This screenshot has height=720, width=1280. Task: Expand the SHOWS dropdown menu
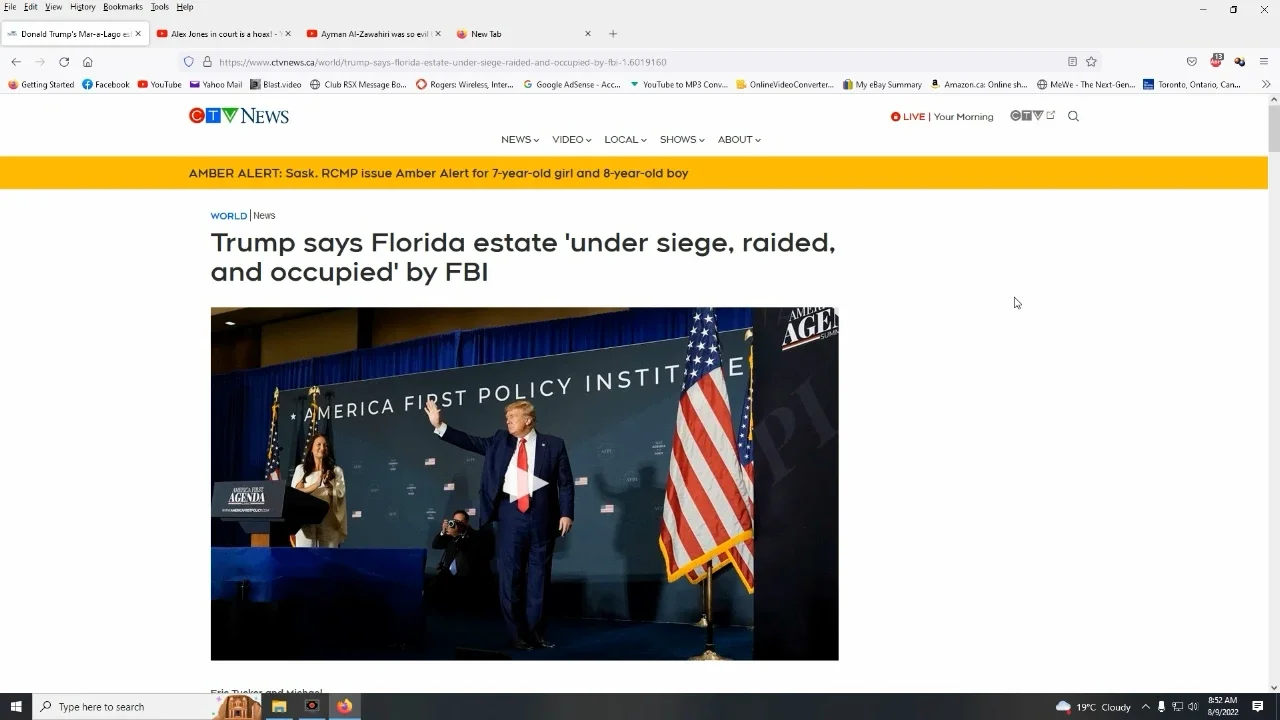pyautogui.click(x=682, y=140)
